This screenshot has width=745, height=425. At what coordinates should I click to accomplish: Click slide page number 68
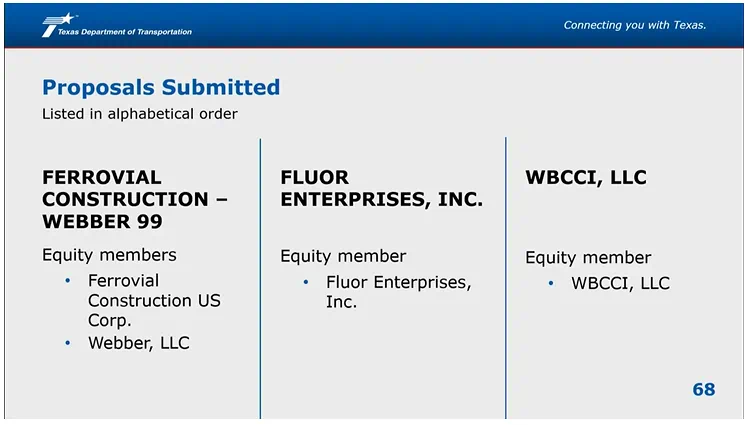click(704, 389)
